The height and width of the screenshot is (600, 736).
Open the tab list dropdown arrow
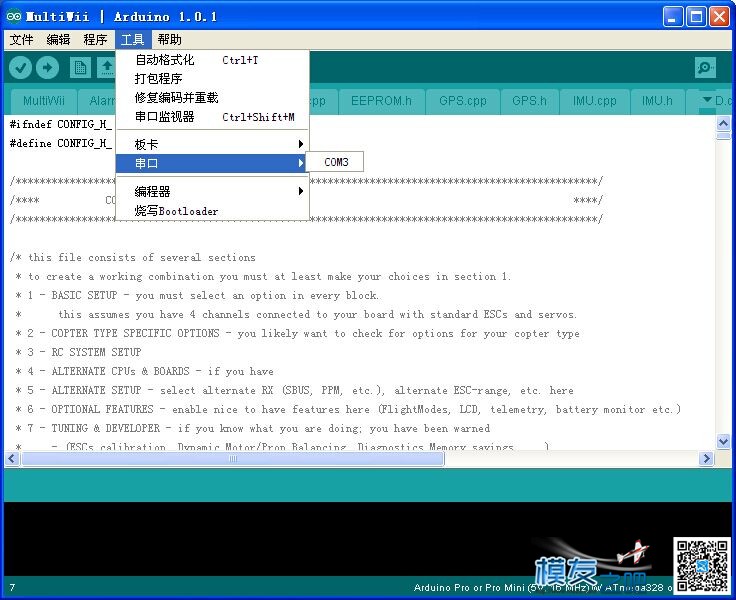click(707, 100)
